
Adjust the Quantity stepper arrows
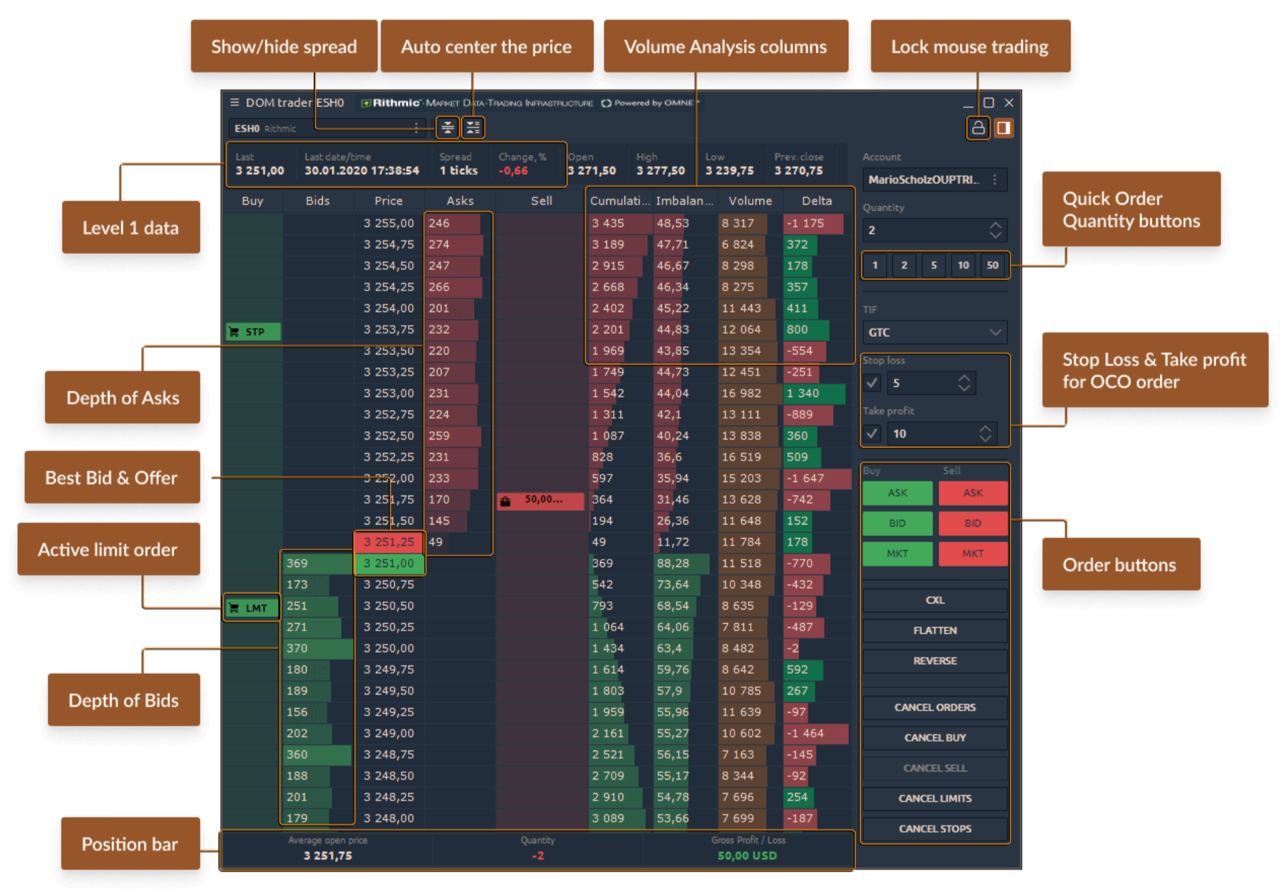click(x=994, y=230)
